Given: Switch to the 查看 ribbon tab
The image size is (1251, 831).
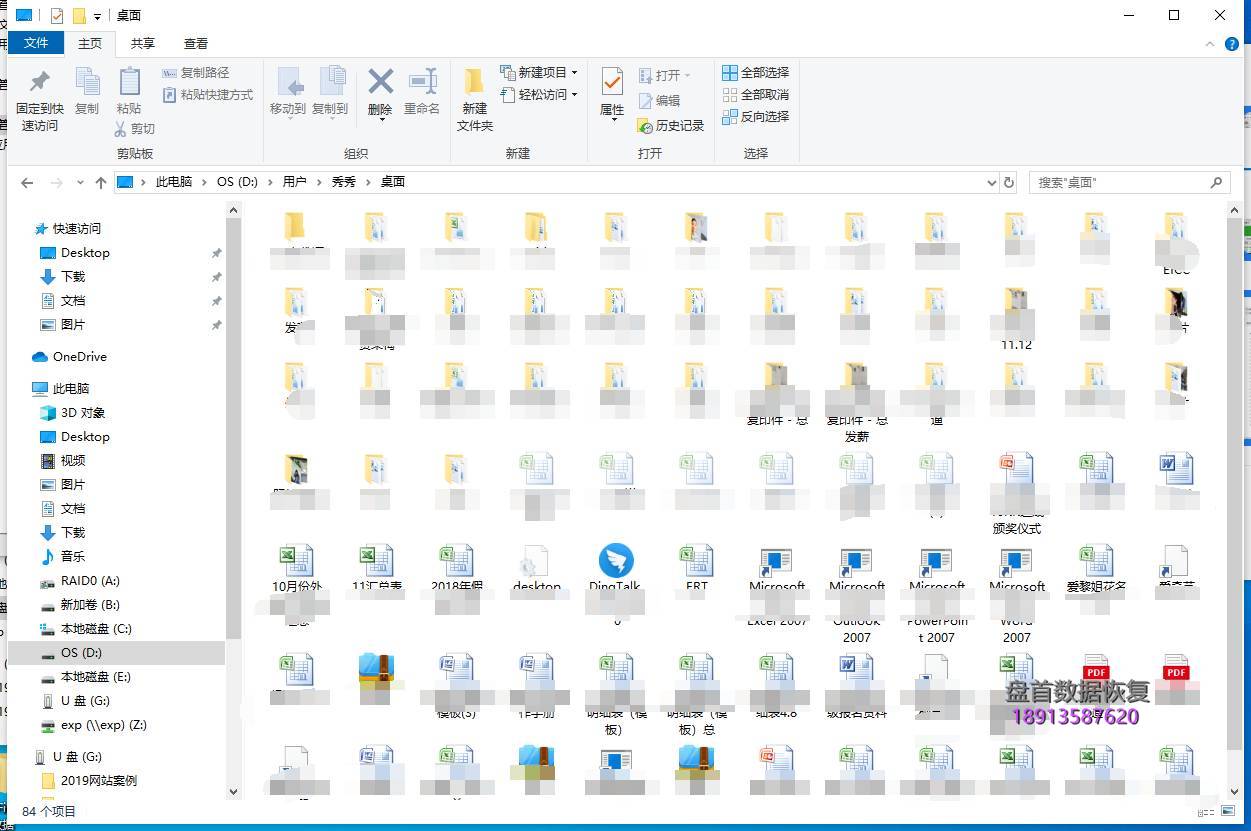Looking at the screenshot, I should point(196,43).
